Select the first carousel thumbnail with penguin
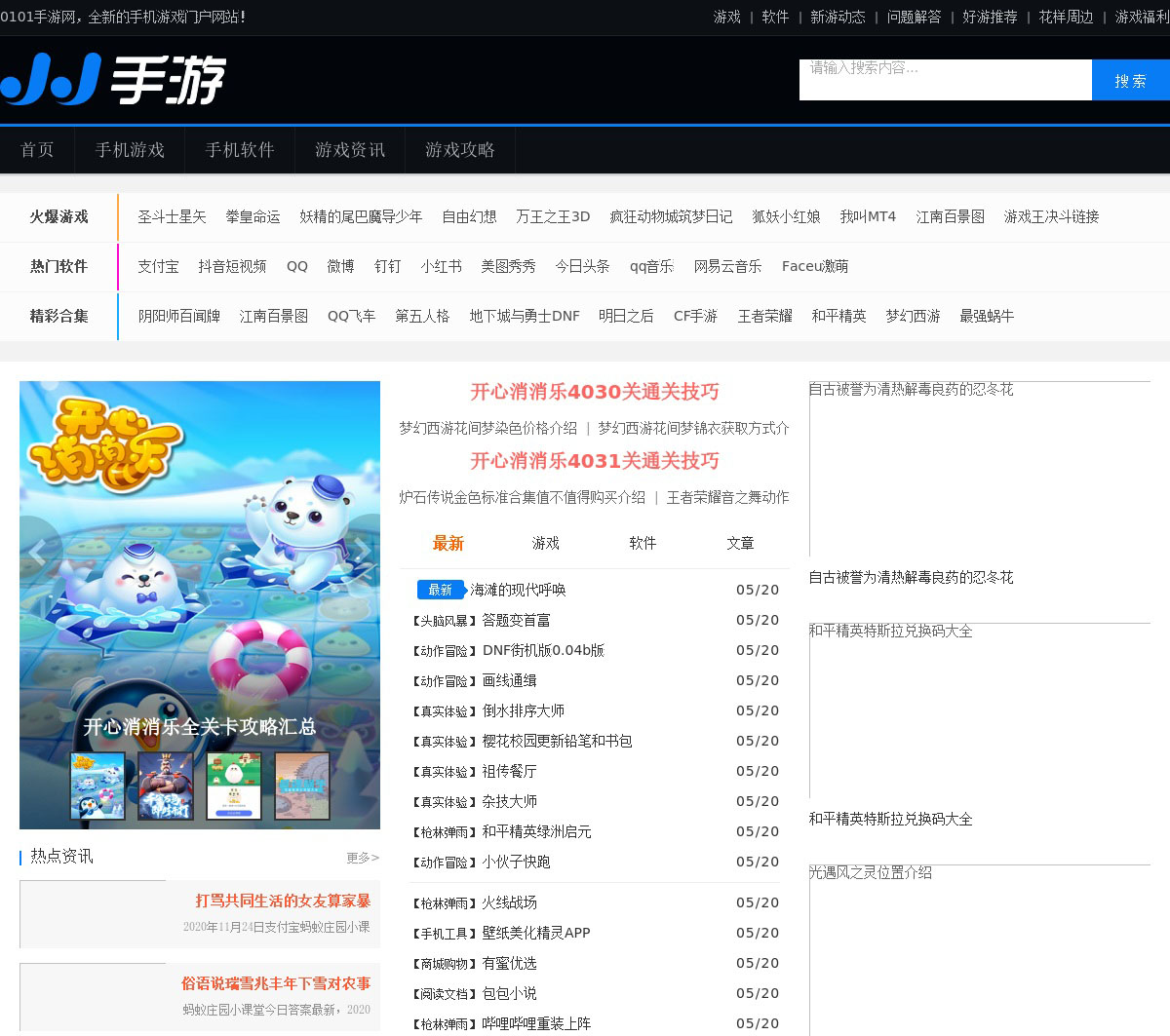This screenshot has width=1170, height=1036. [x=97, y=785]
